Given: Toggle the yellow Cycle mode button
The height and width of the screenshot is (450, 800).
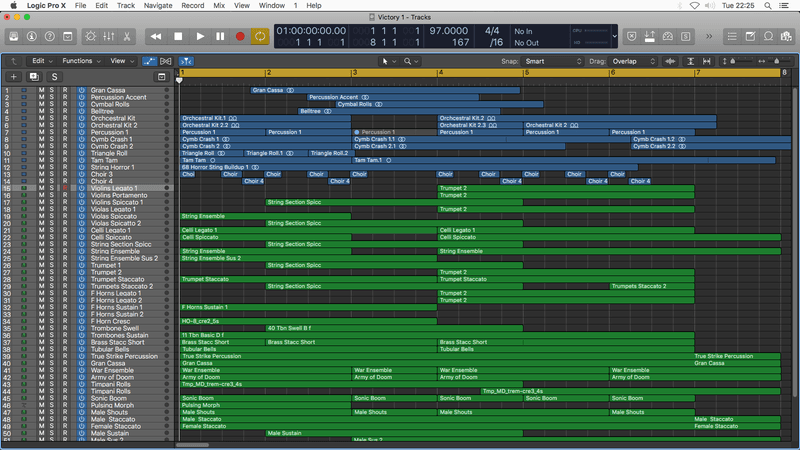Looking at the screenshot, I should tap(260, 36).
